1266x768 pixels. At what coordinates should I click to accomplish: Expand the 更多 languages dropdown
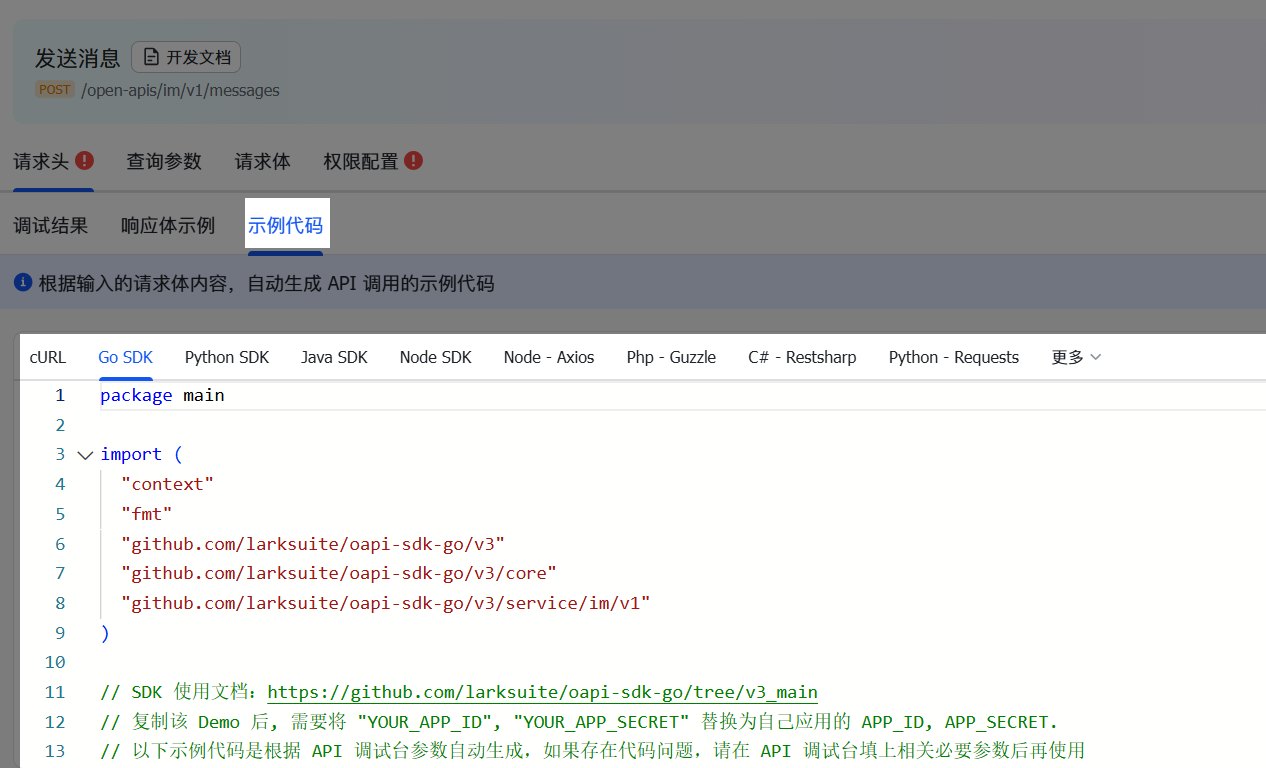[1076, 357]
